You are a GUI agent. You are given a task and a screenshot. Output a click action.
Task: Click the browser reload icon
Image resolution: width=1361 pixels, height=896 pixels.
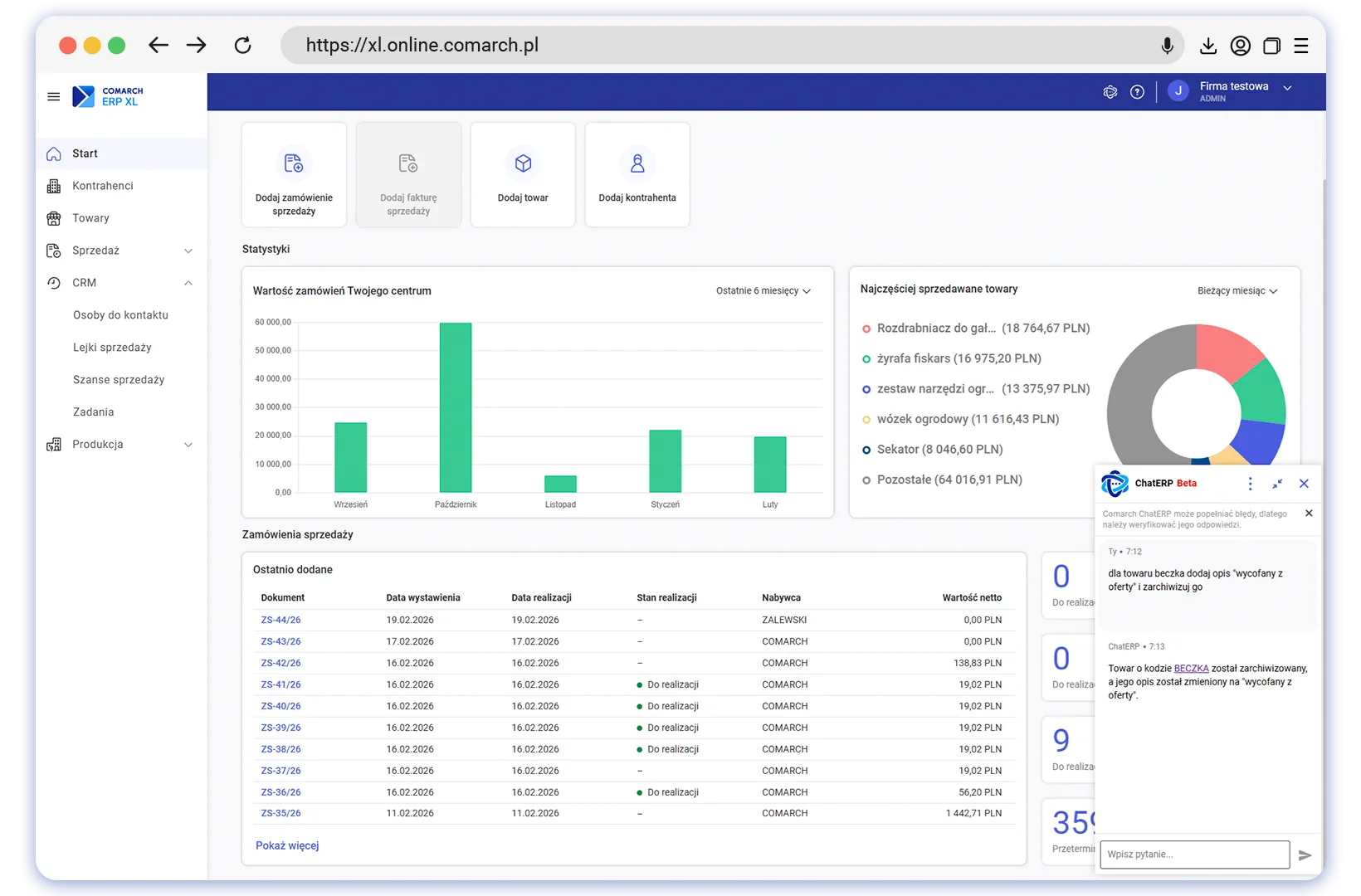pos(242,46)
